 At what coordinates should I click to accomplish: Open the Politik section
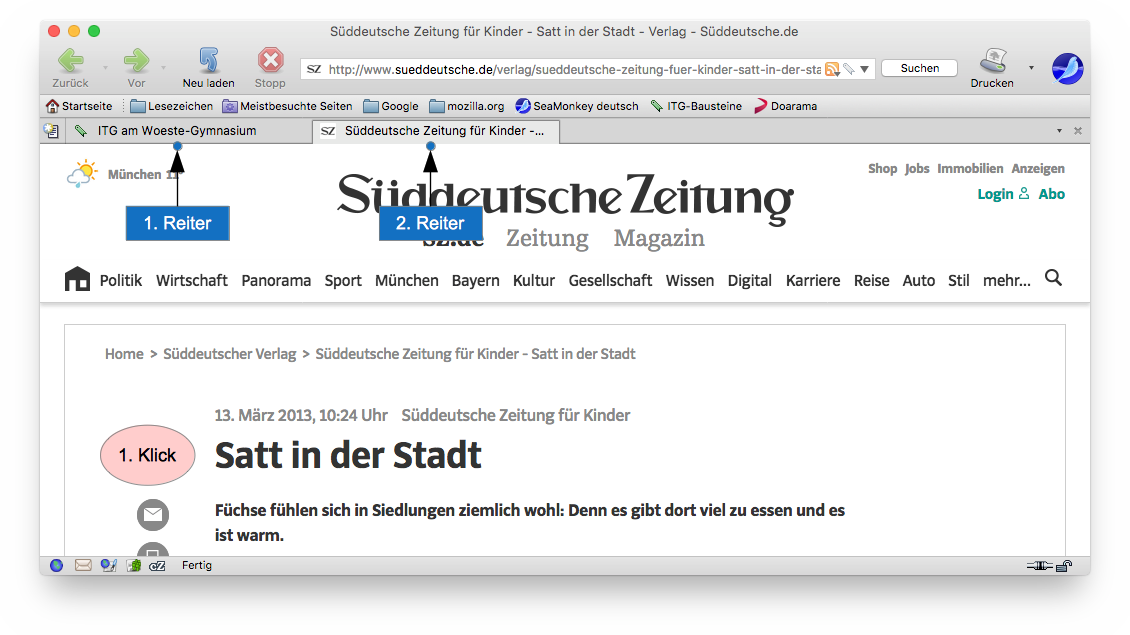coord(120,280)
